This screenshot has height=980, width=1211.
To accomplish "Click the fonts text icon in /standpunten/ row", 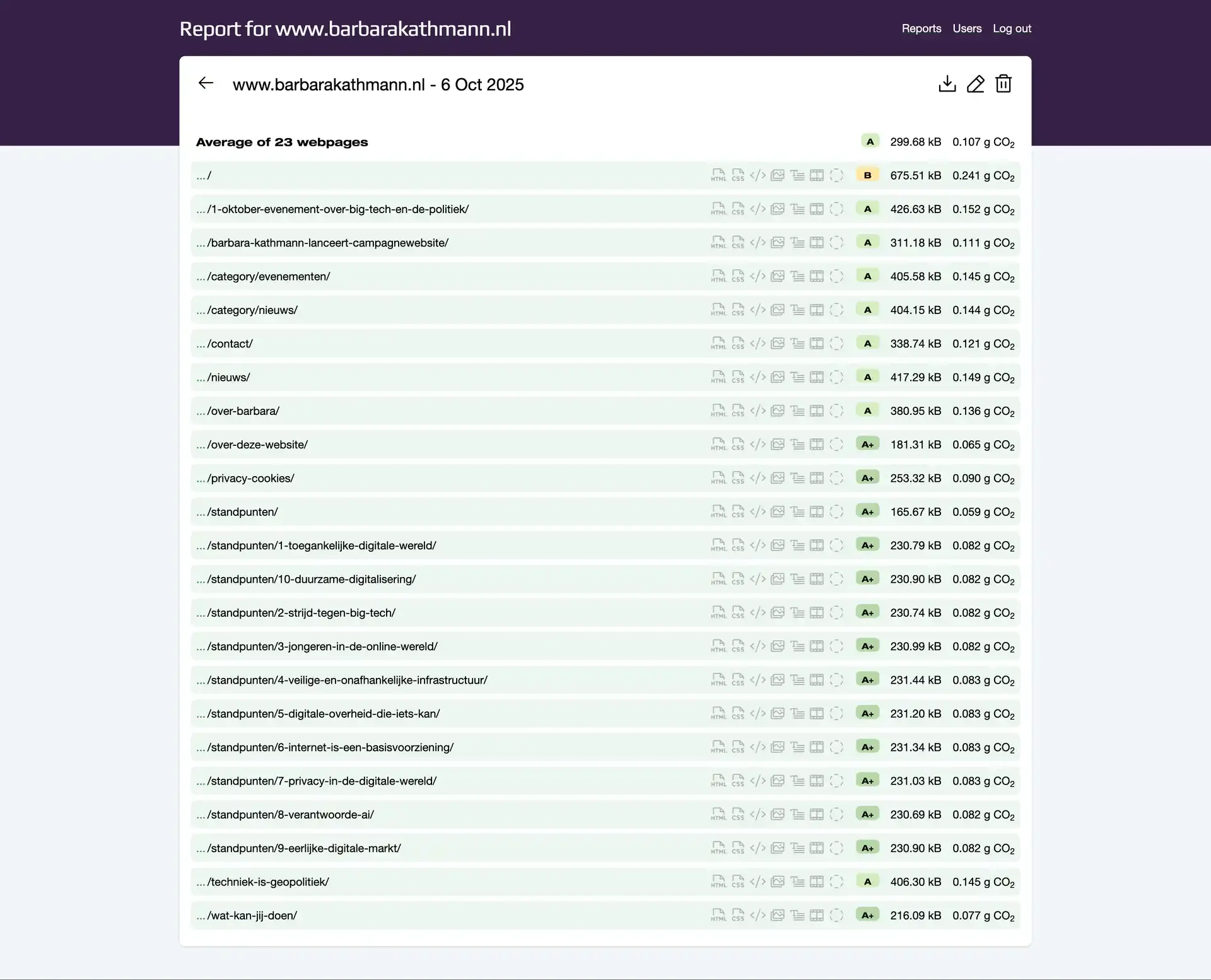I will click(797, 512).
